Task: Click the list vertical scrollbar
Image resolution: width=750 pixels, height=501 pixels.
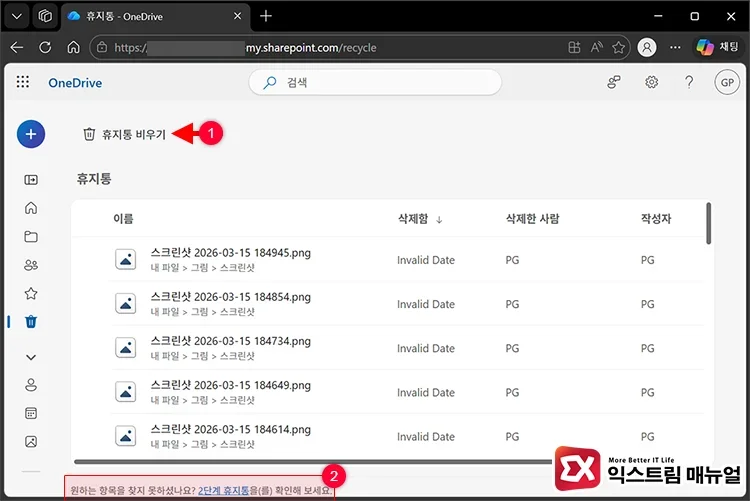Action: pyautogui.click(x=708, y=223)
